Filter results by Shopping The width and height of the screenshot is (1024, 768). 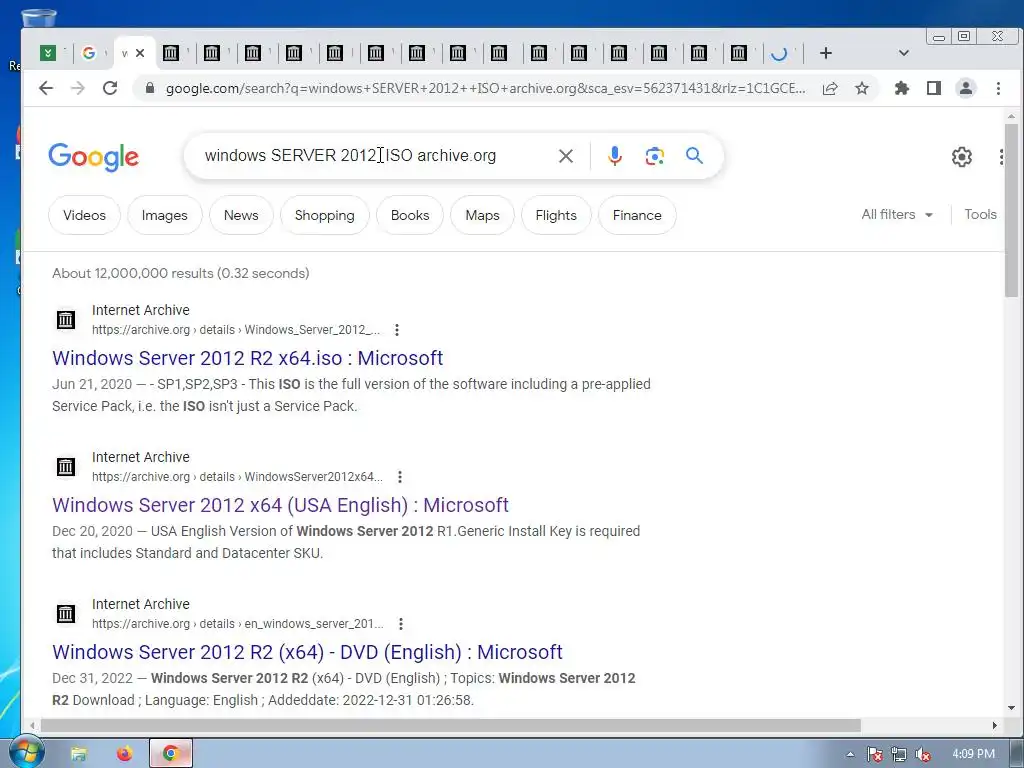(x=325, y=215)
